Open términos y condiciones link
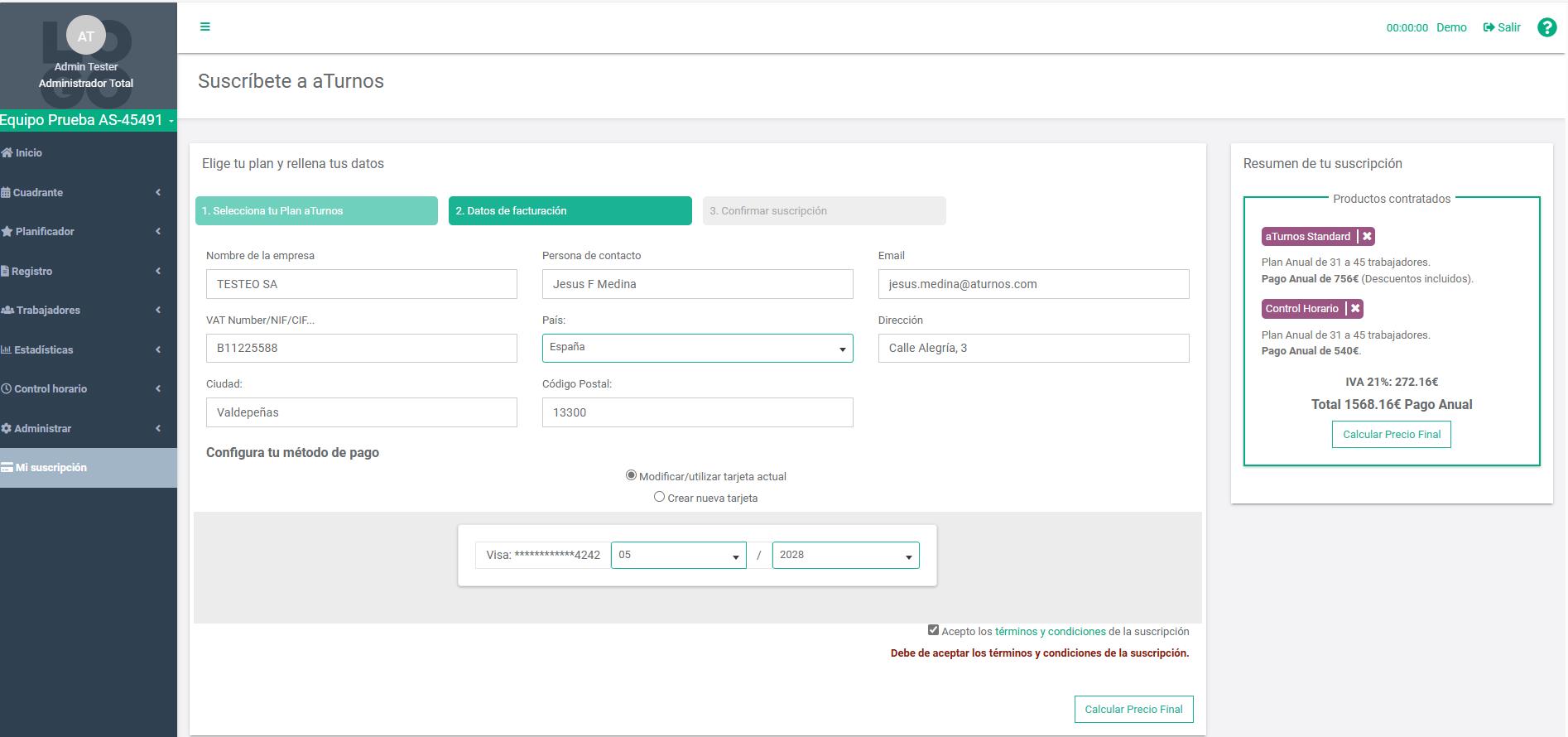Viewport: 1568px width, 737px height. (x=1050, y=632)
